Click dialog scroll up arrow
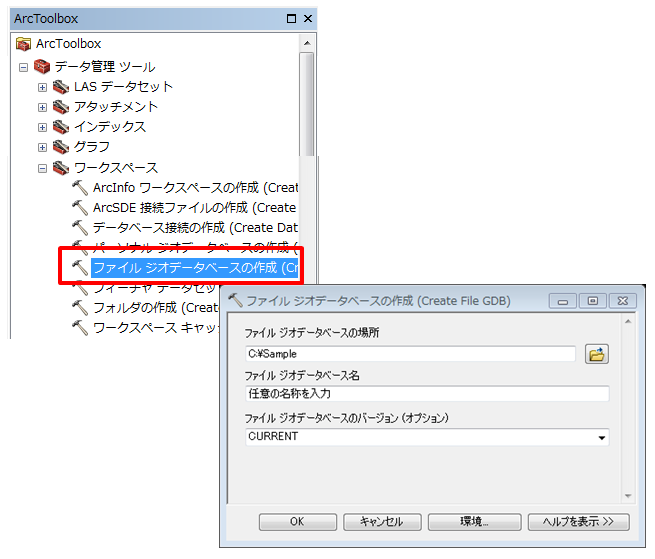This screenshot has width=655, height=559. 628,321
